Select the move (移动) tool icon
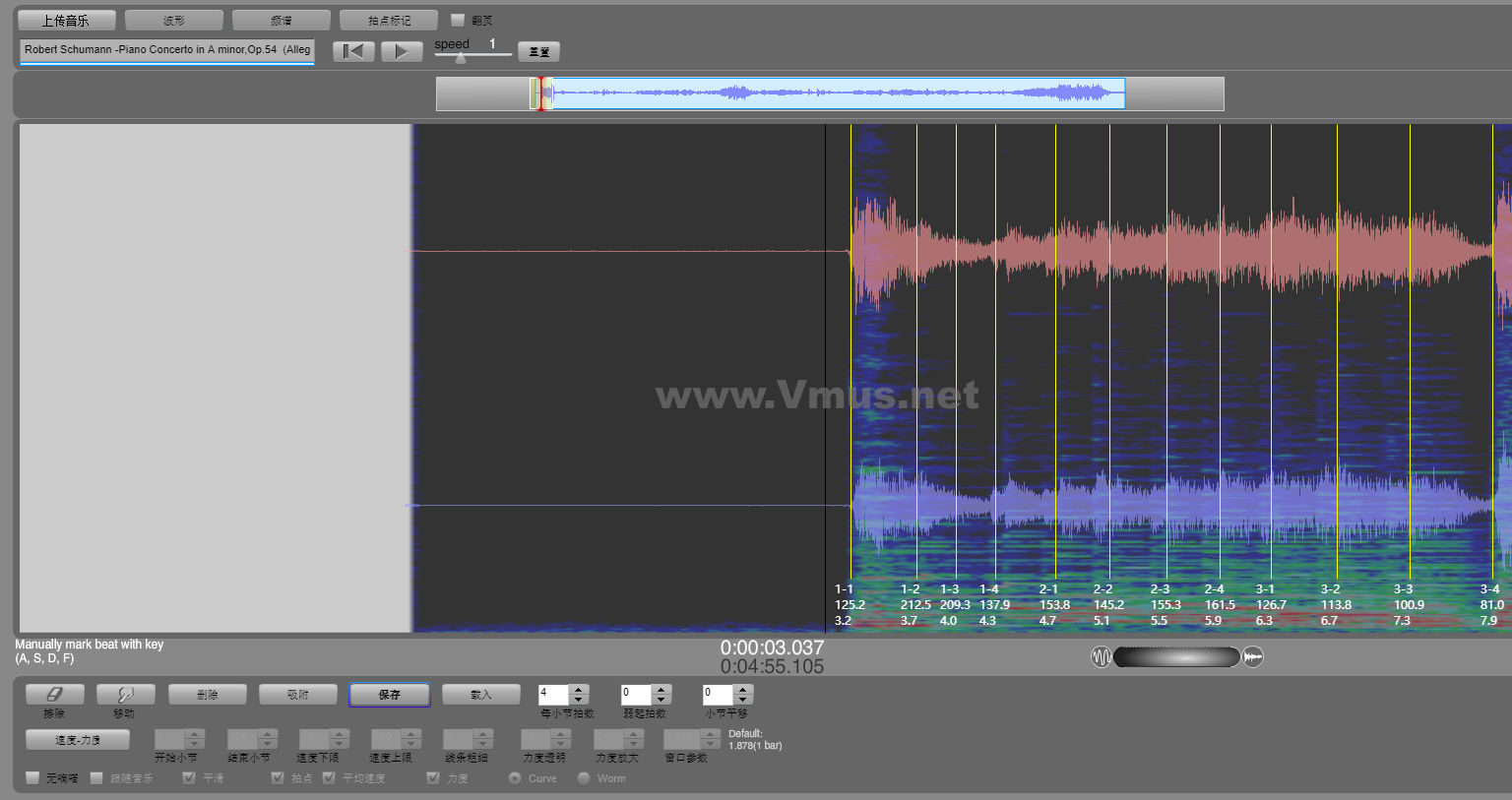The width and height of the screenshot is (1512, 800). pyautogui.click(x=124, y=695)
